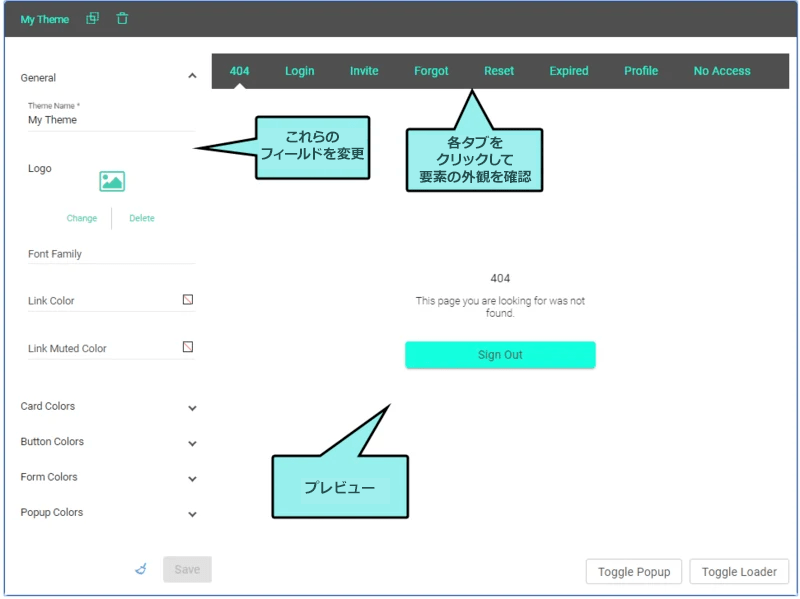Open the Link Muted Color picker swatch
Image resolution: width=800 pixels, height=599 pixels.
(188, 347)
